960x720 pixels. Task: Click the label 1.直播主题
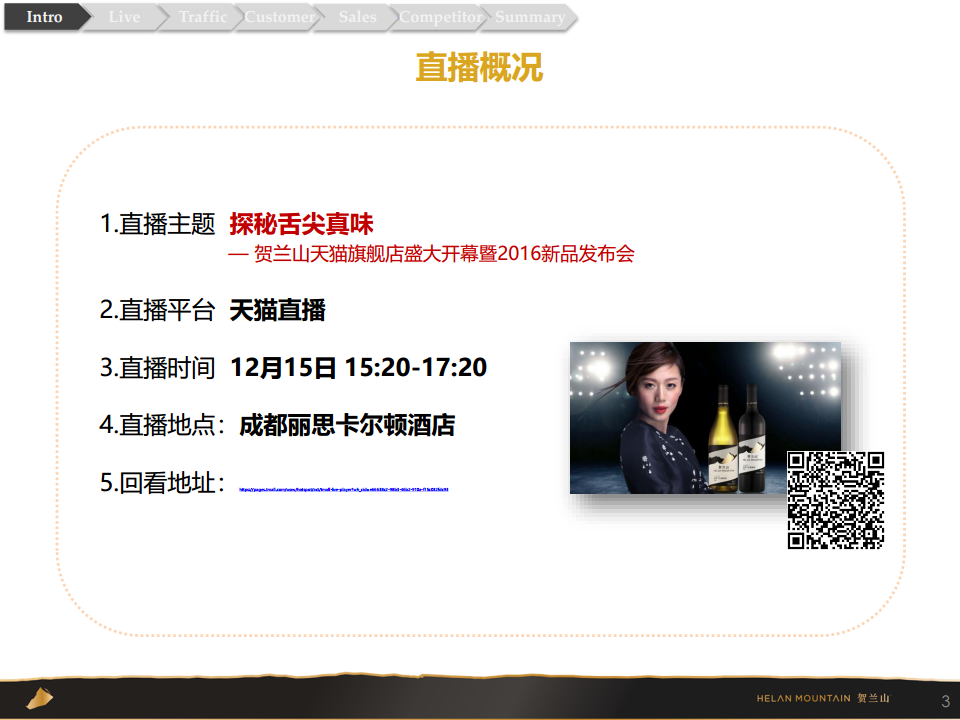(x=157, y=224)
